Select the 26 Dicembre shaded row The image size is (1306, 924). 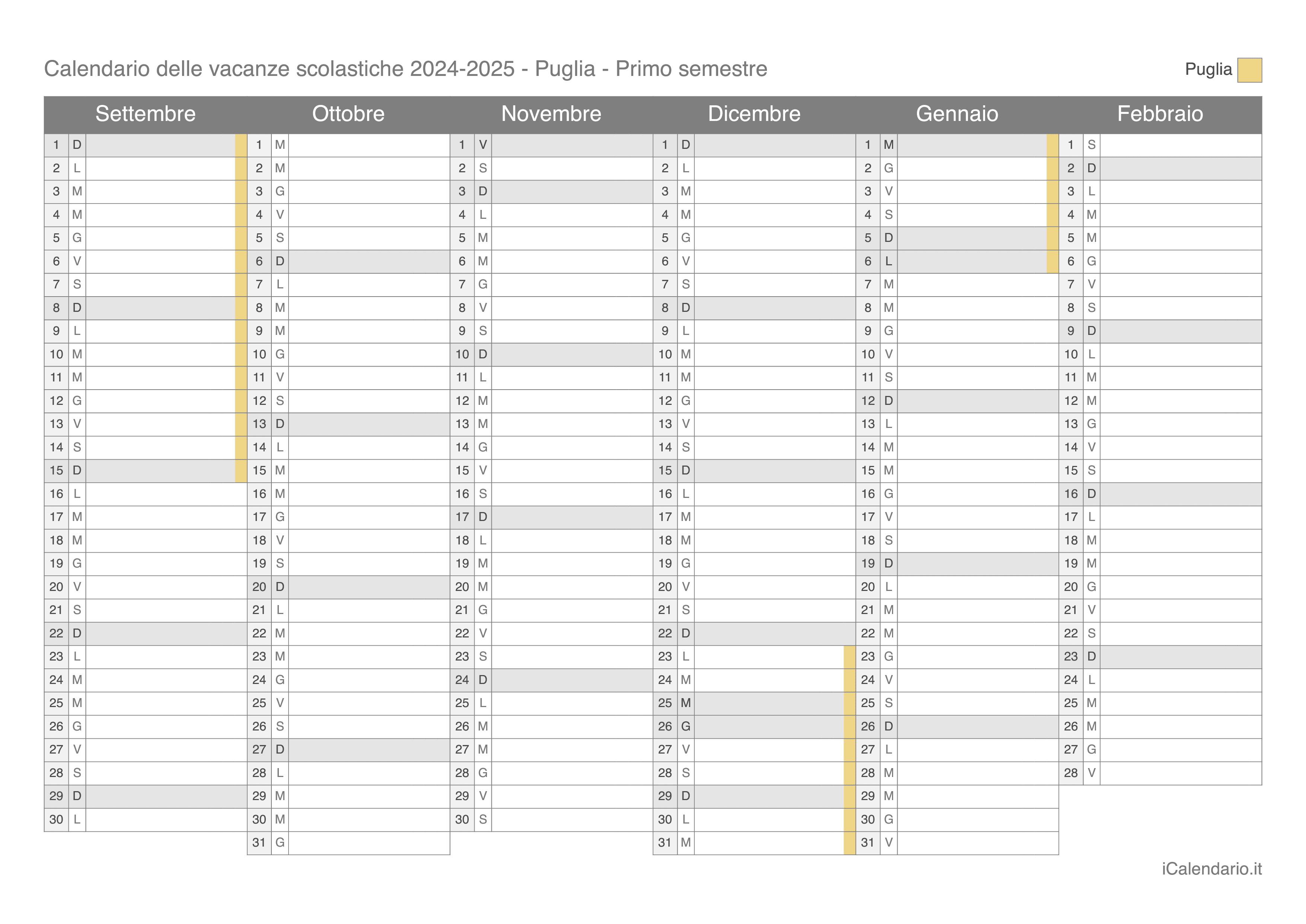[754, 726]
